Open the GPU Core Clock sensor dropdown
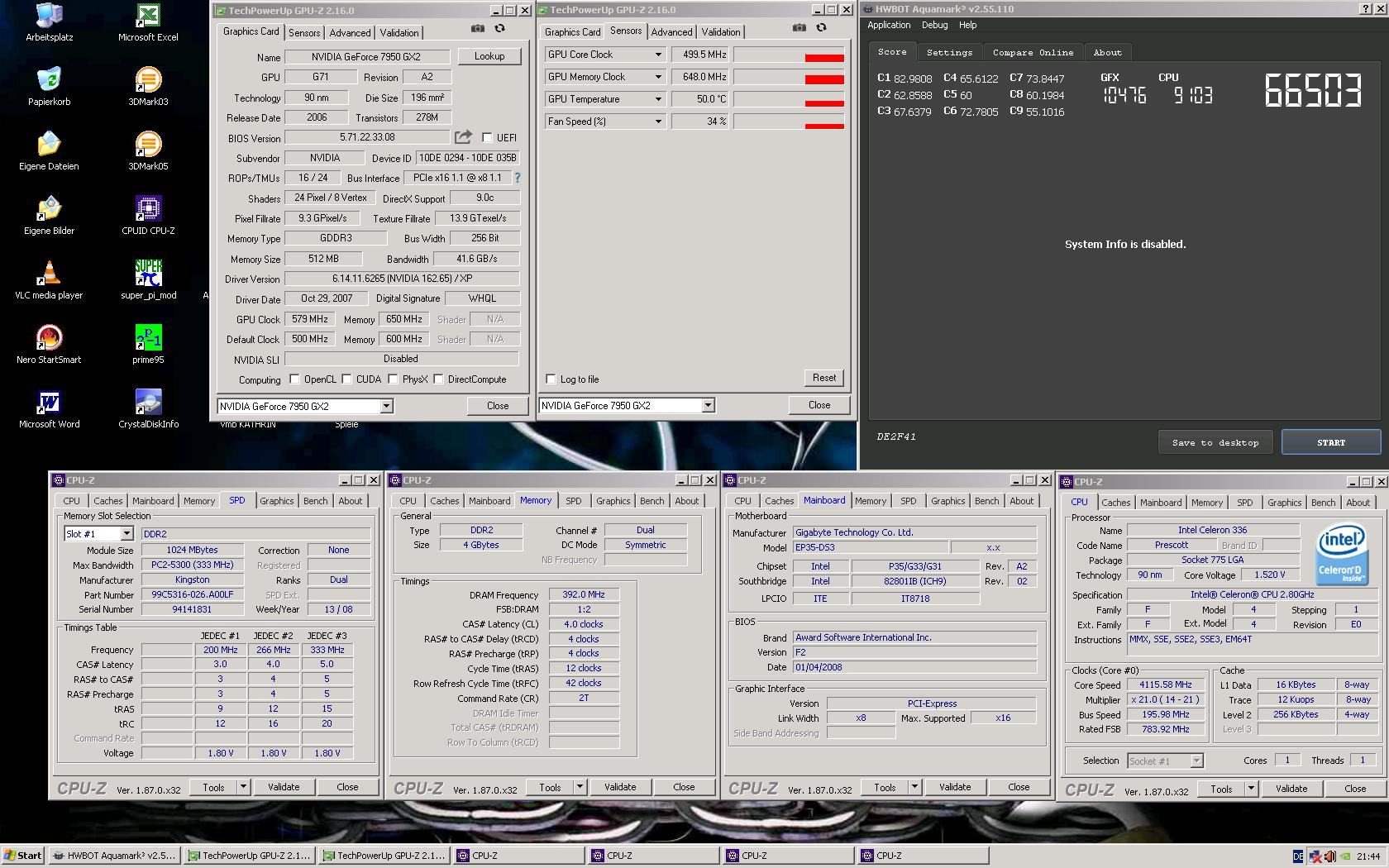The width and height of the screenshot is (1389, 868). (x=658, y=55)
